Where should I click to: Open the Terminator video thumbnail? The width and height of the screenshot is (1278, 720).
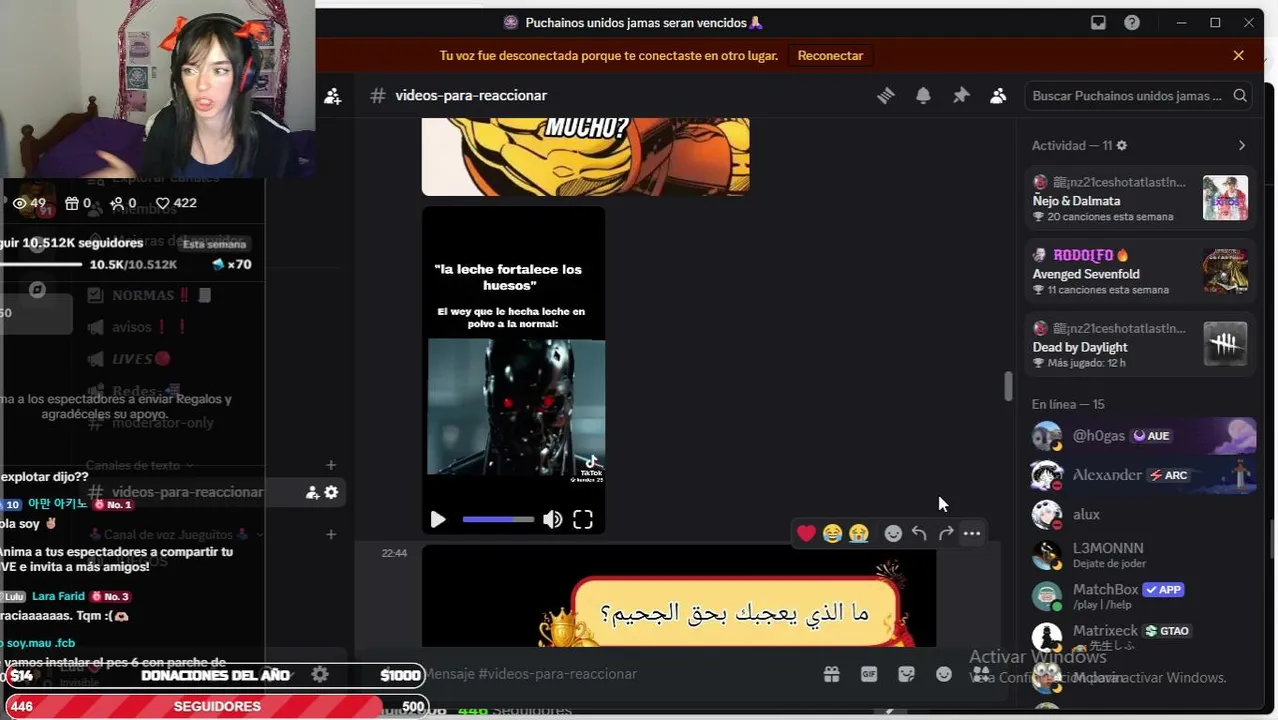(516, 407)
